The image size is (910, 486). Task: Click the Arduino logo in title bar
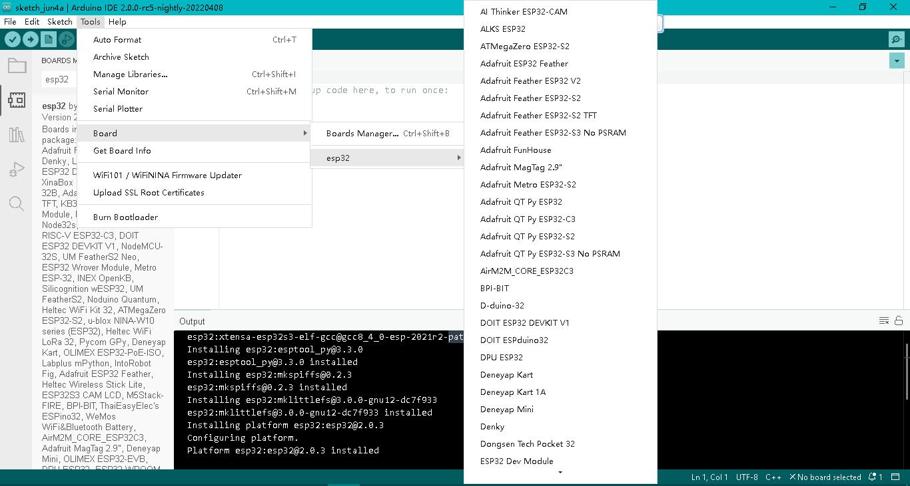tap(7, 8)
